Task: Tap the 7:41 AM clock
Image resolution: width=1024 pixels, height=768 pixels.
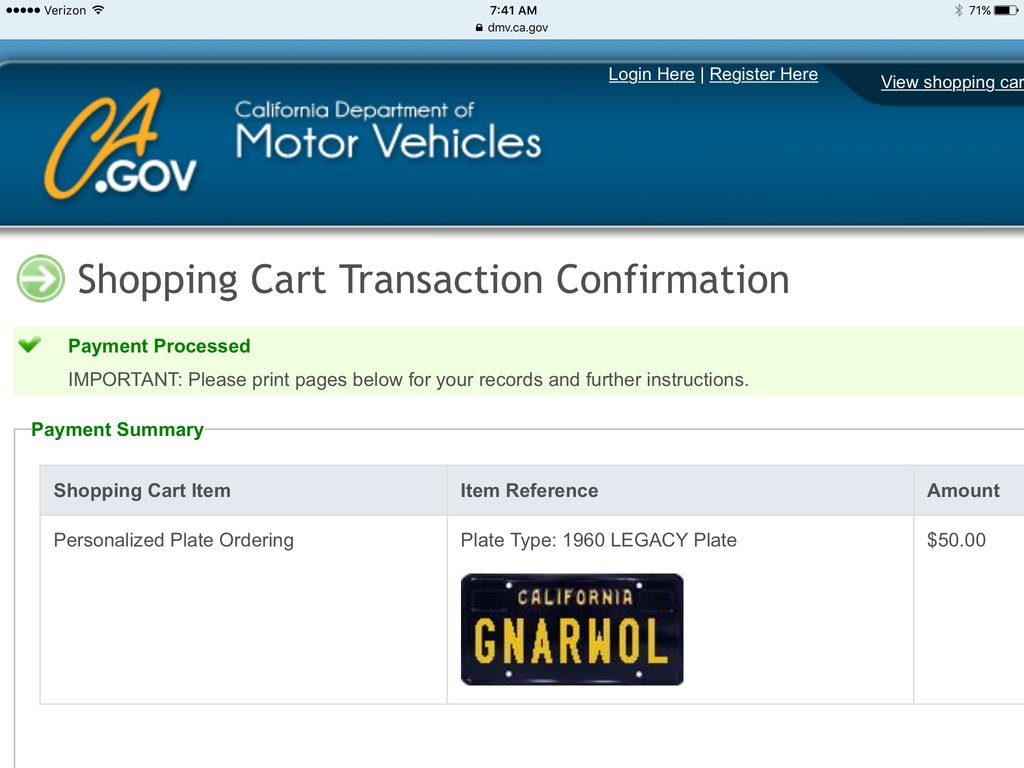Action: click(513, 10)
